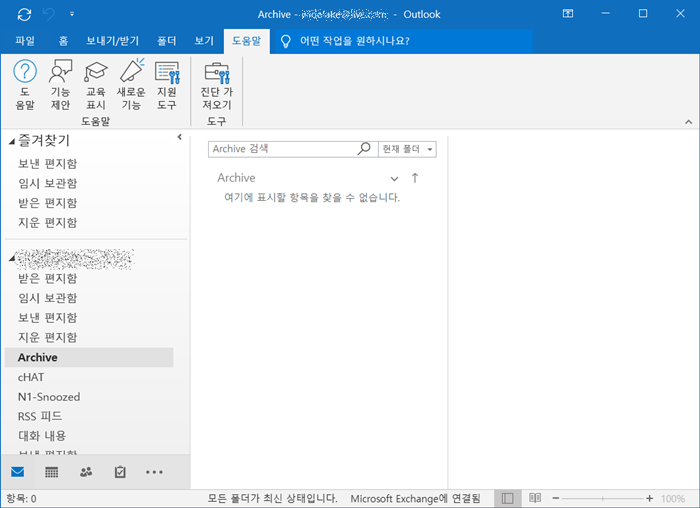
Task: Click the Send/Receive All Folders sync icon
Action: click(24, 15)
